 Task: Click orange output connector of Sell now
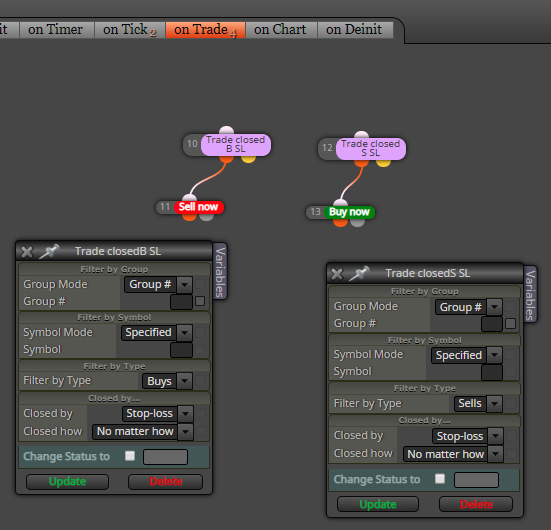pyautogui.click(x=190, y=217)
